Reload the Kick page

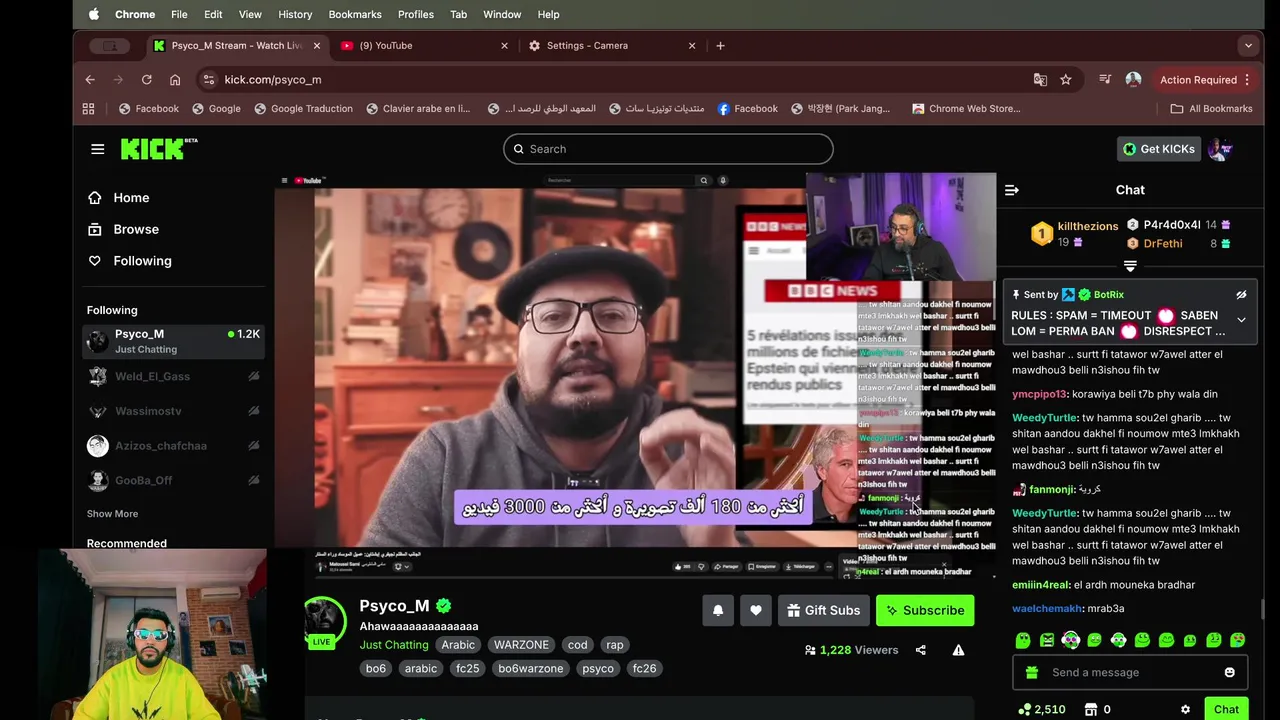[147, 80]
